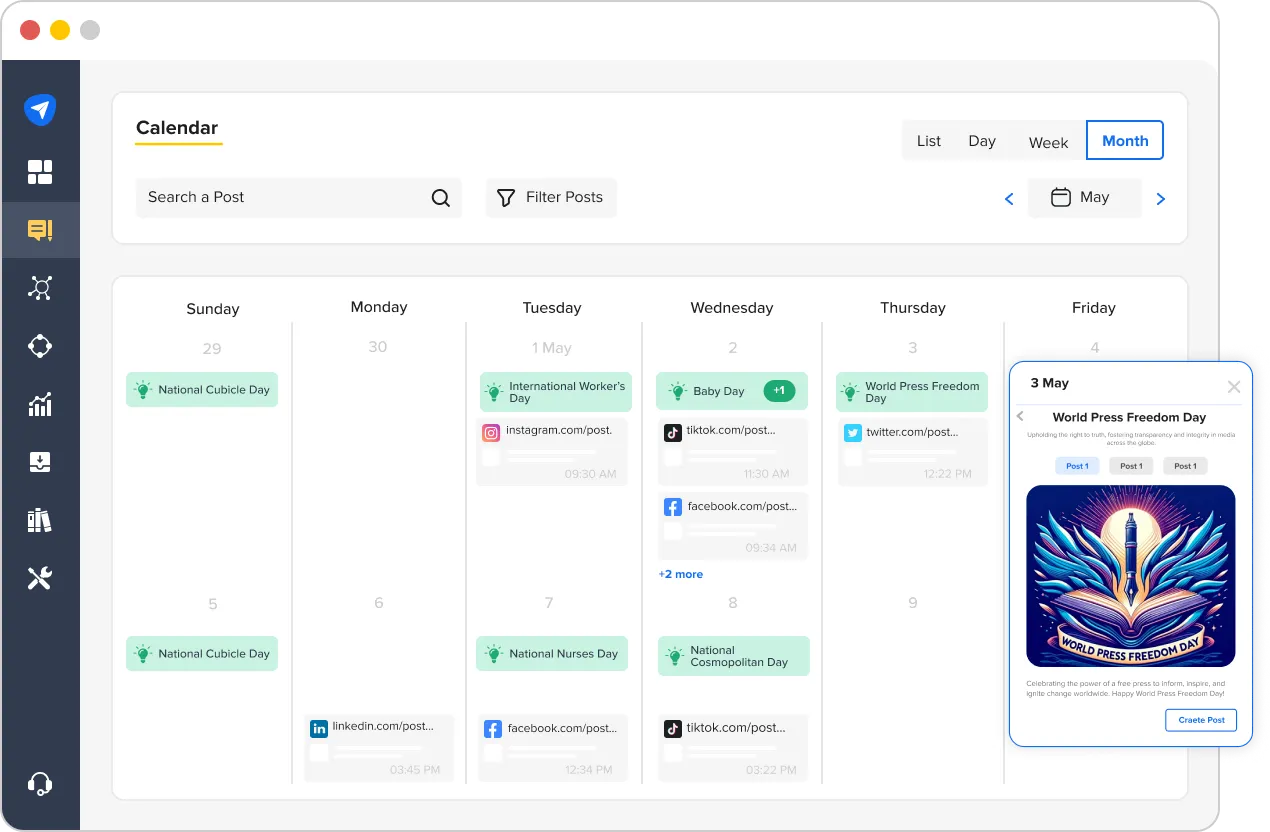Screen dimensions: 1270x832
Task: Select the second Post 1 pill in popup
Action: point(1131,465)
